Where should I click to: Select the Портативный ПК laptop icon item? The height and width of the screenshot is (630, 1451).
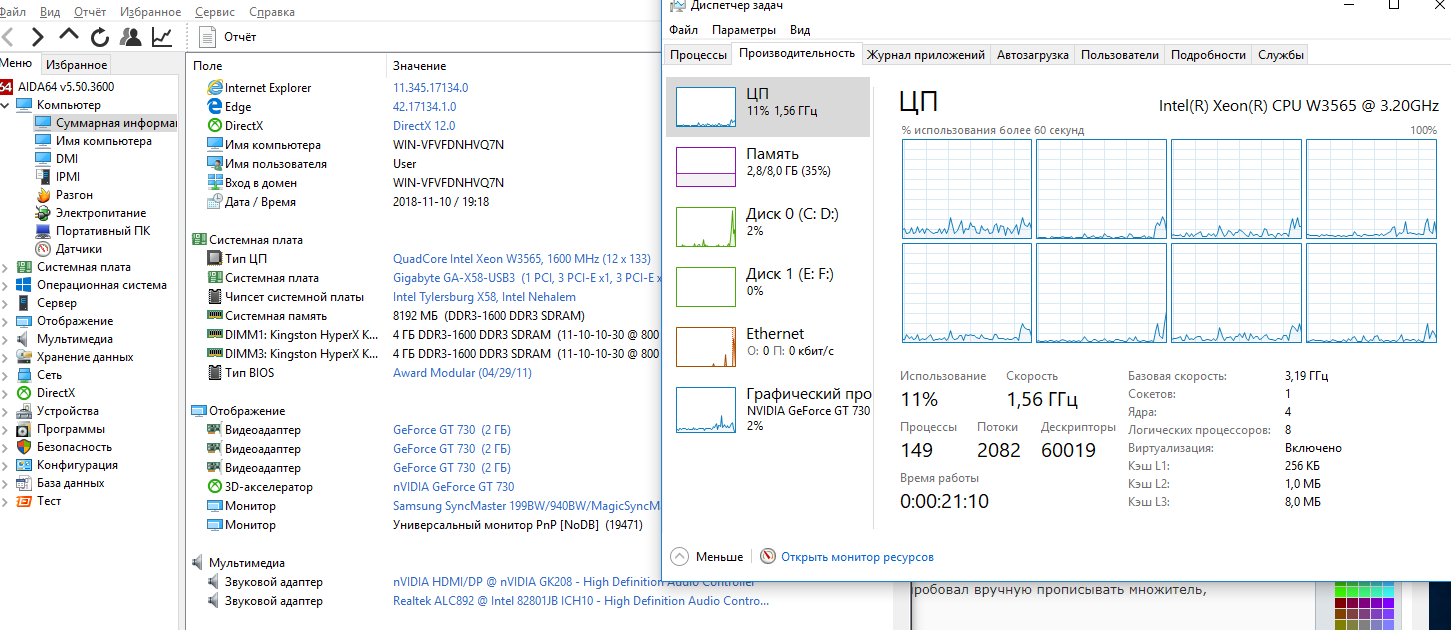pos(43,231)
